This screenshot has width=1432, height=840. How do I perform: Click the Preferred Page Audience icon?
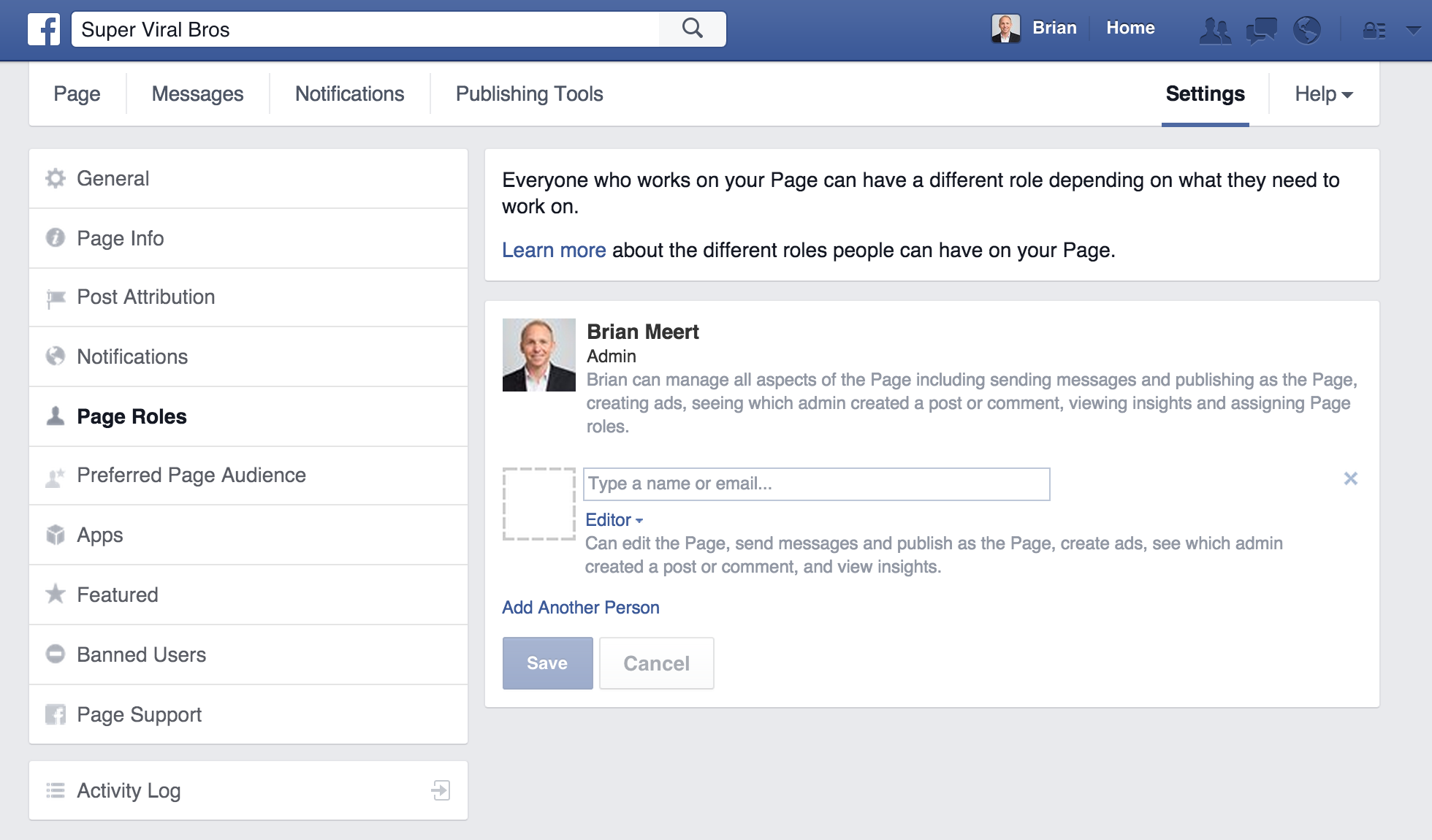click(x=56, y=476)
